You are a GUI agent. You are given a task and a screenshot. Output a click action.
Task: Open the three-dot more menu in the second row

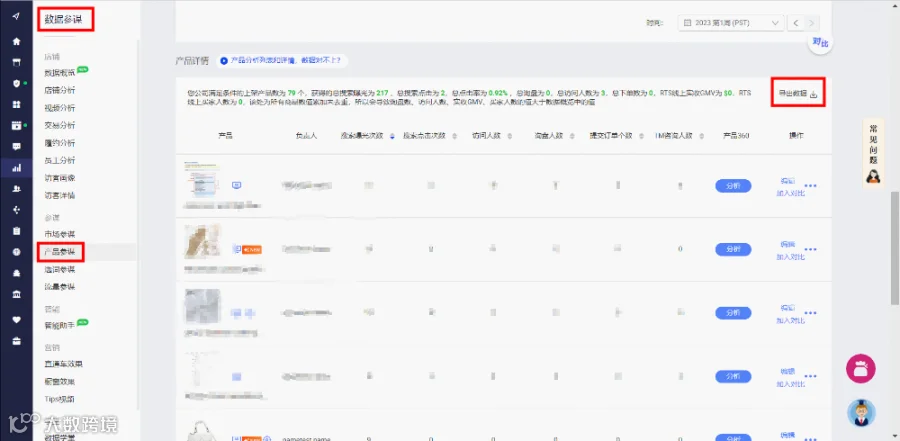[x=810, y=249]
